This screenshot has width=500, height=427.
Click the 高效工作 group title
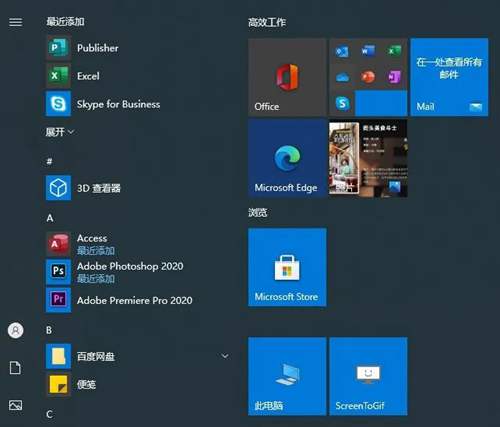(x=267, y=22)
